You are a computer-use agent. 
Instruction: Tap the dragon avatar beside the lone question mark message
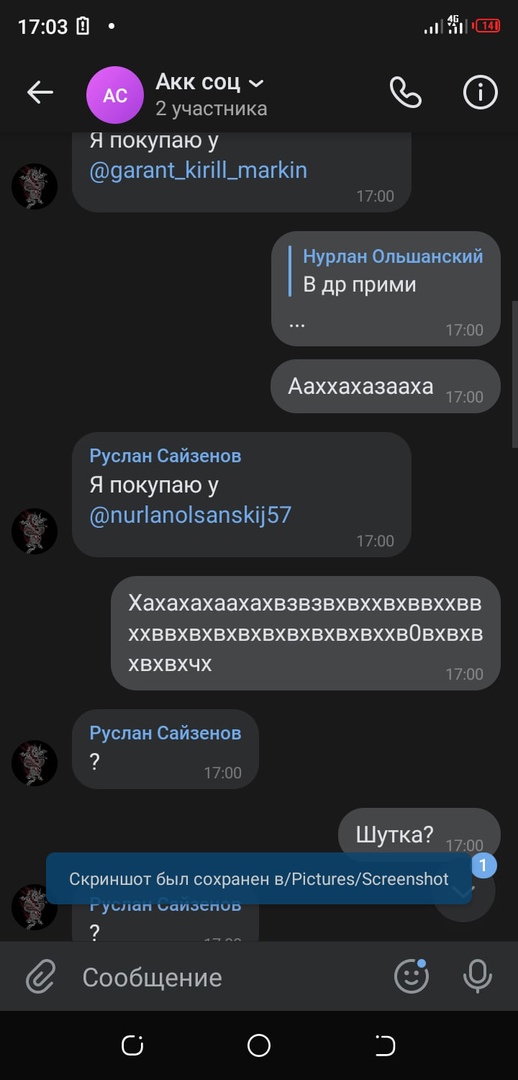pyautogui.click(x=34, y=763)
